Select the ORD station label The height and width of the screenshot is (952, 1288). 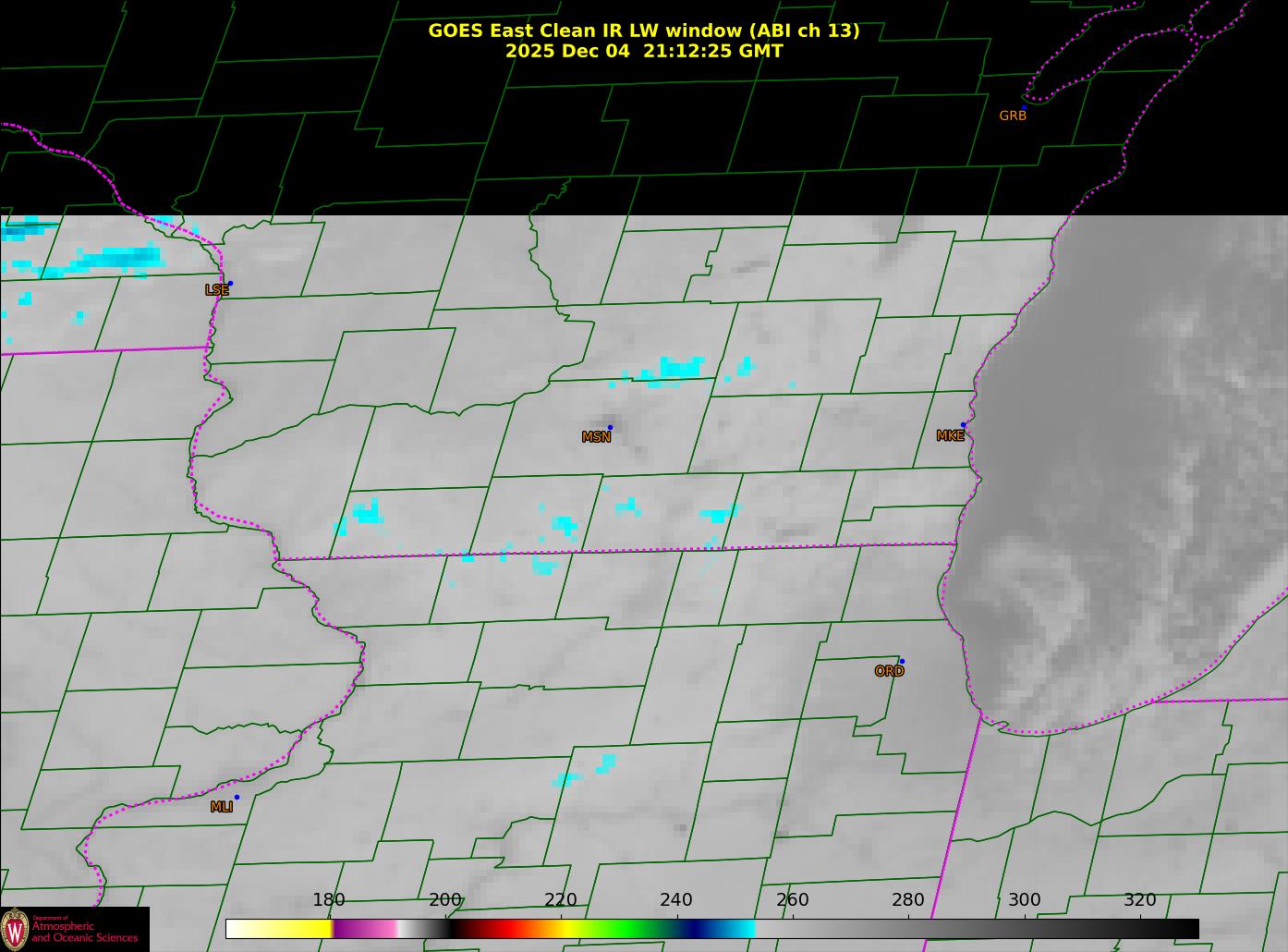point(889,672)
